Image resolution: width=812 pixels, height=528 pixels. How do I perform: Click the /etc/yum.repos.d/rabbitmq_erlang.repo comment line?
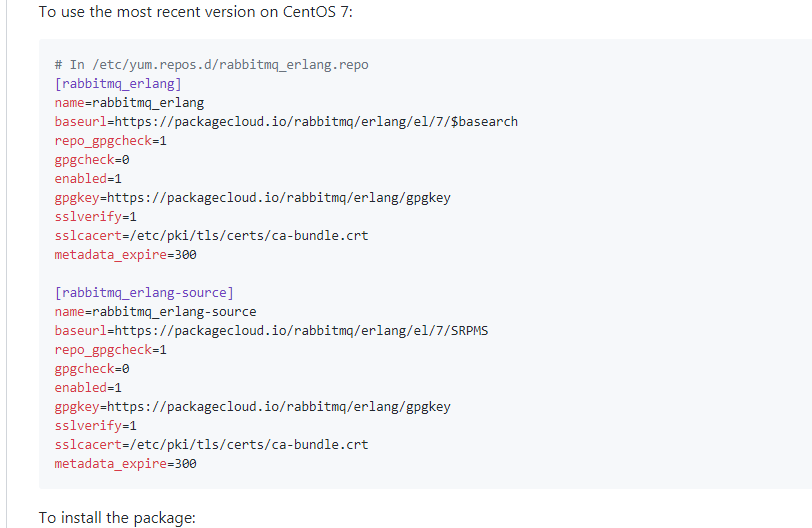(211, 65)
